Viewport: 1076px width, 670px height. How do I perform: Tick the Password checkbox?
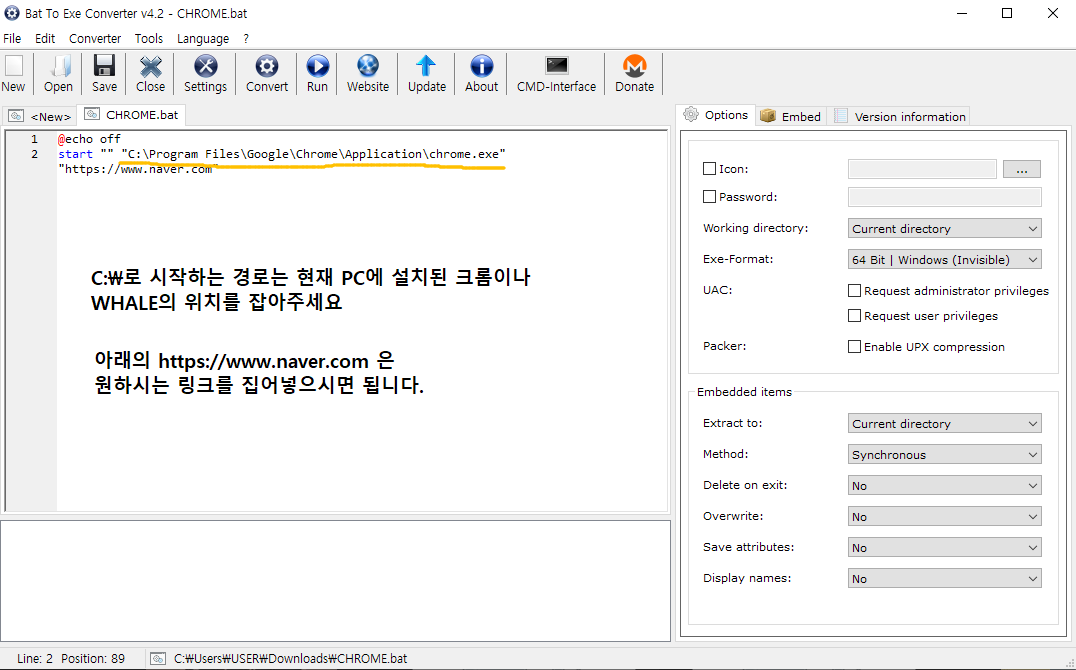click(710, 196)
